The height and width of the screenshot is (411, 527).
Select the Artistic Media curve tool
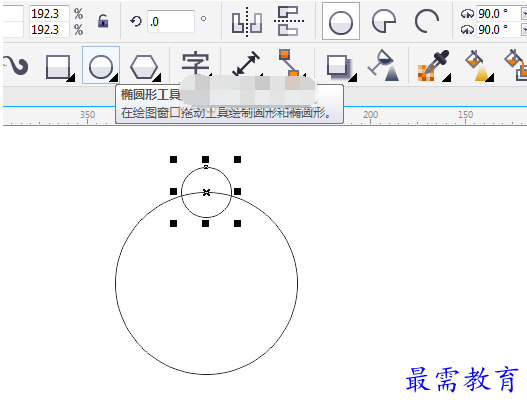pyautogui.click(x=16, y=65)
